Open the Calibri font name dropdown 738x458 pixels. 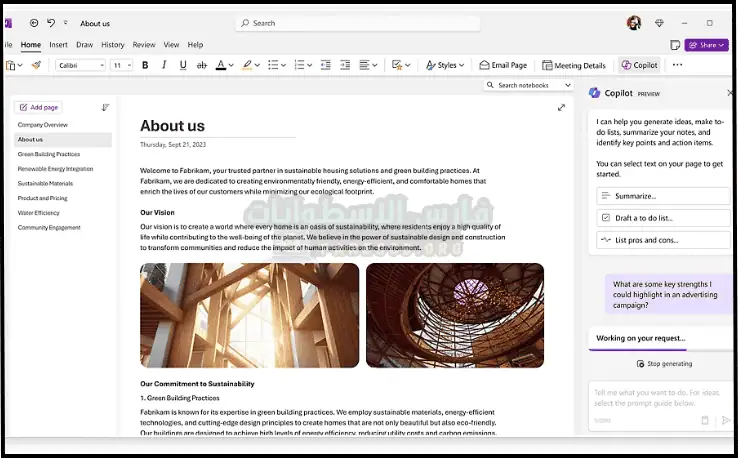pos(81,65)
